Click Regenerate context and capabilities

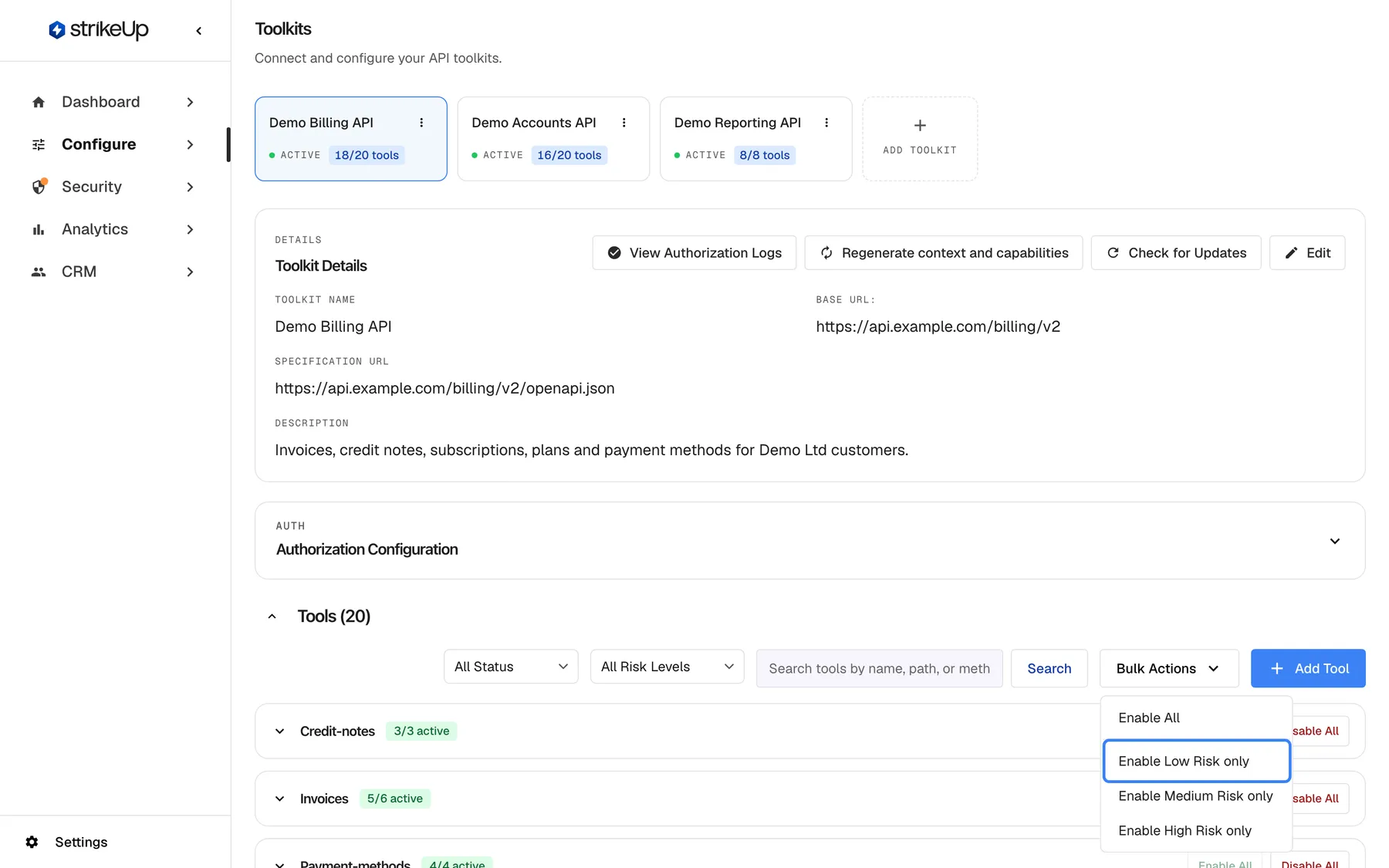pyautogui.click(x=944, y=253)
